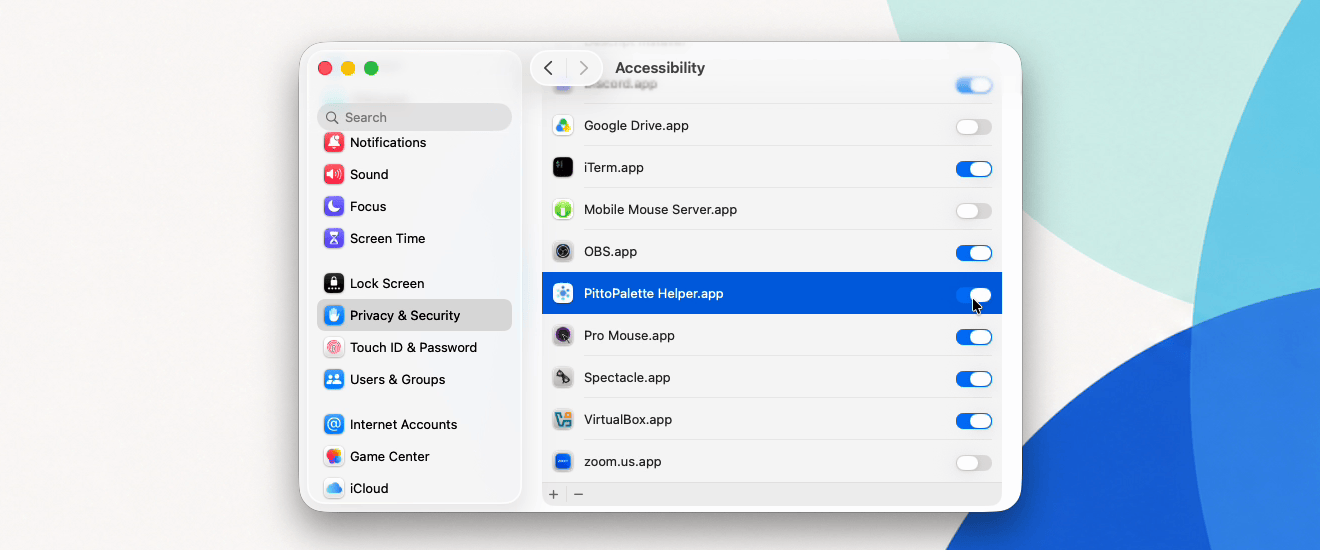Click the PittoPalette Helper.app label

pyautogui.click(x=653, y=294)
